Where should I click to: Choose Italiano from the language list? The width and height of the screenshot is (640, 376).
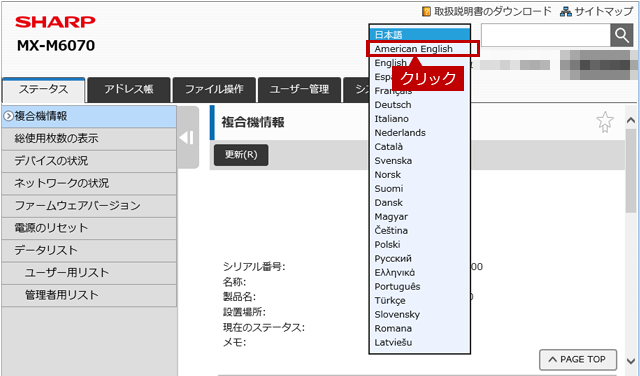(x=420, y=119)
